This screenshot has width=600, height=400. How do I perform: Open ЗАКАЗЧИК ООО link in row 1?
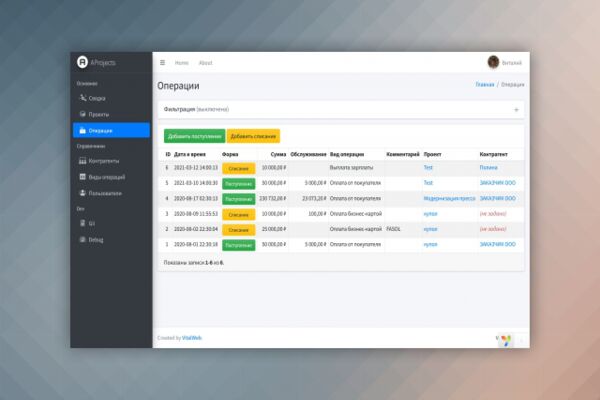click(x=497, y=244)
